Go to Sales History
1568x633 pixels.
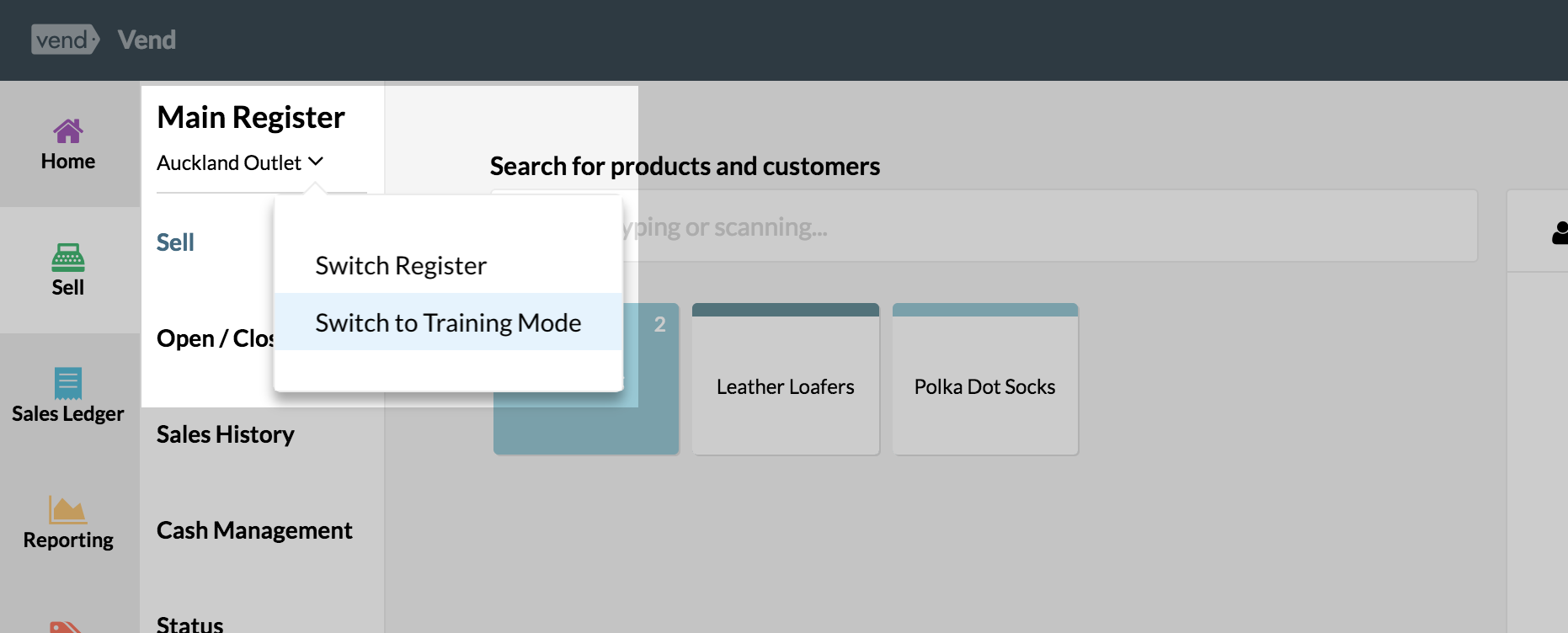pyautogui.click(x=226, y=434)
